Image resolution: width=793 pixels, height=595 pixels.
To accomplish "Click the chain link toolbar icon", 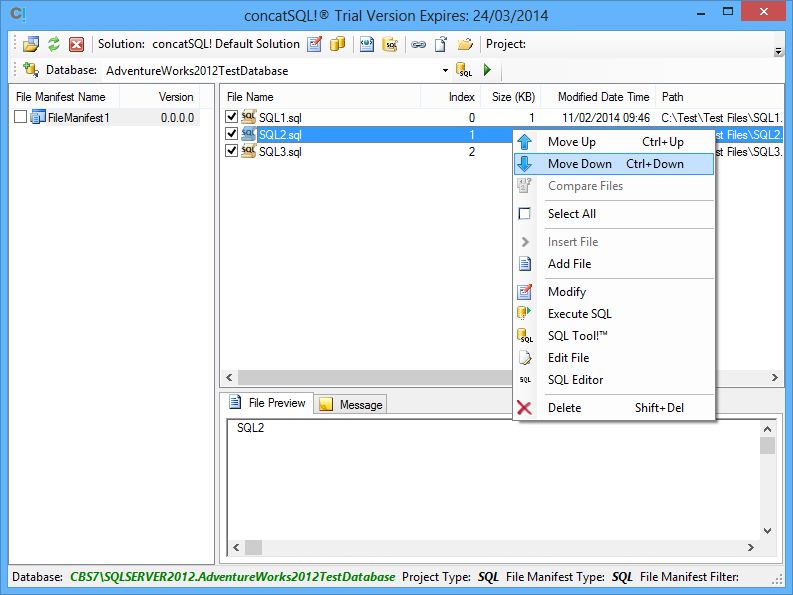I will pyautogui.click(x=418, y=45).
